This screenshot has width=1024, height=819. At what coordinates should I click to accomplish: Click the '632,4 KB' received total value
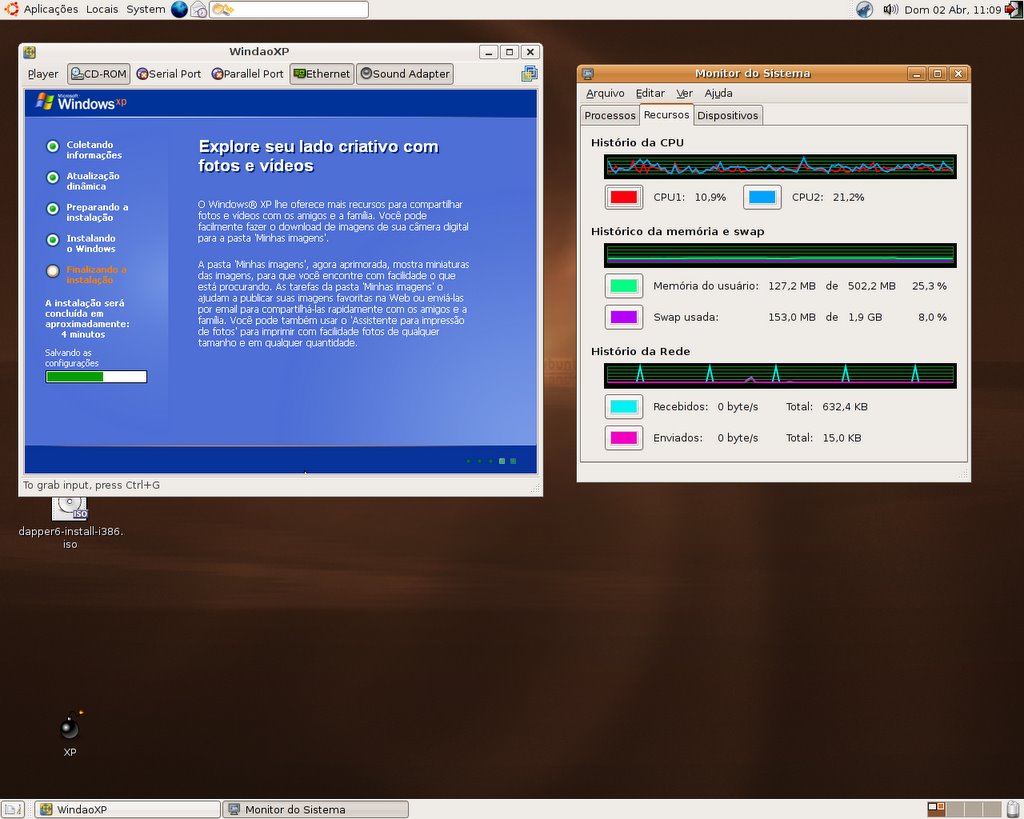pyautogui.click(x=844, y=407)
